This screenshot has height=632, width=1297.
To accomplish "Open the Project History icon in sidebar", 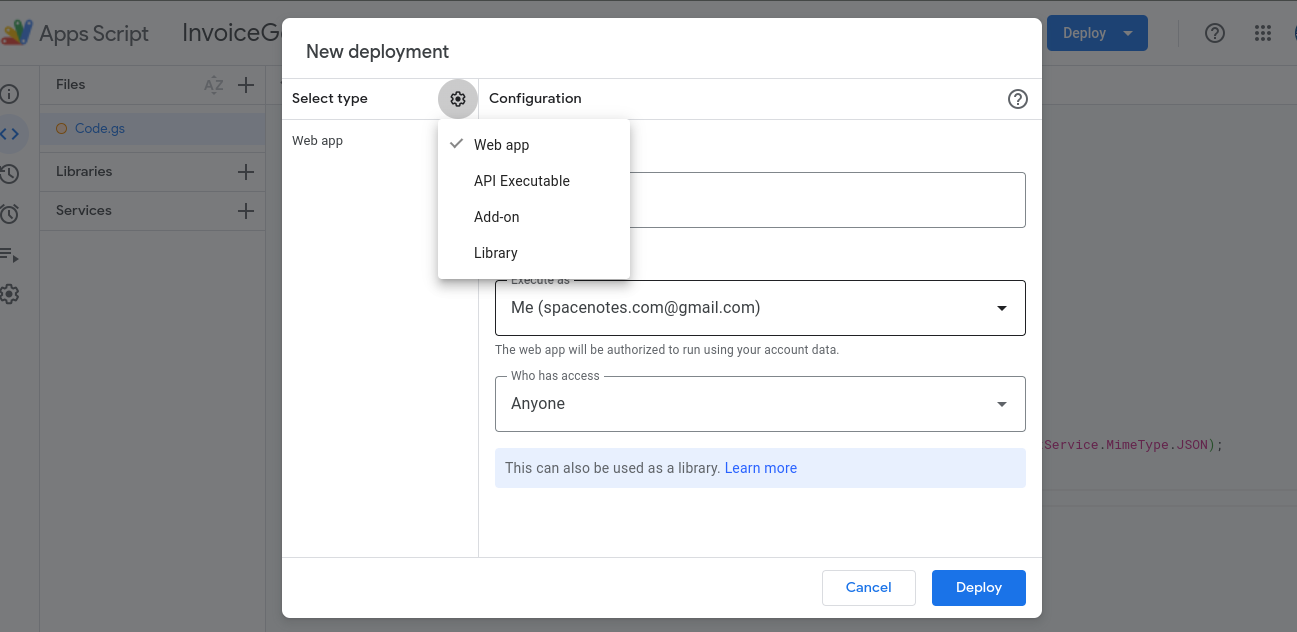I will (x=10, y=174).
